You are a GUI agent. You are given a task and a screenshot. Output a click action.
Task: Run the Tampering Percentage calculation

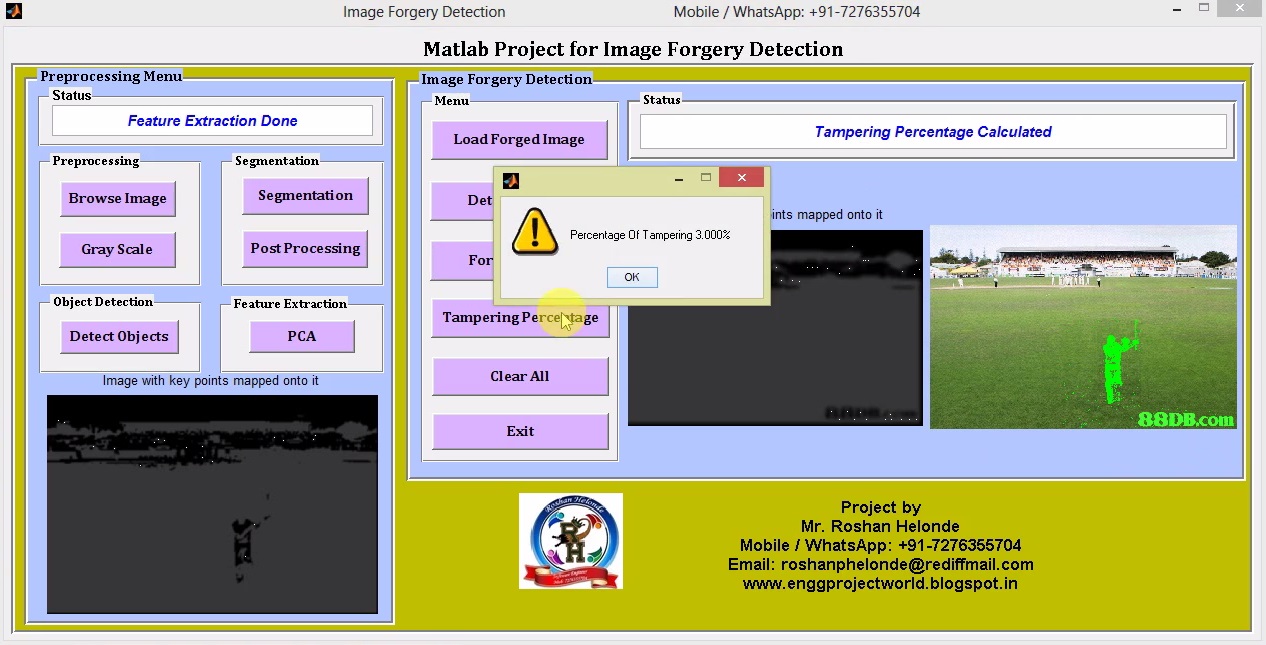519,317
